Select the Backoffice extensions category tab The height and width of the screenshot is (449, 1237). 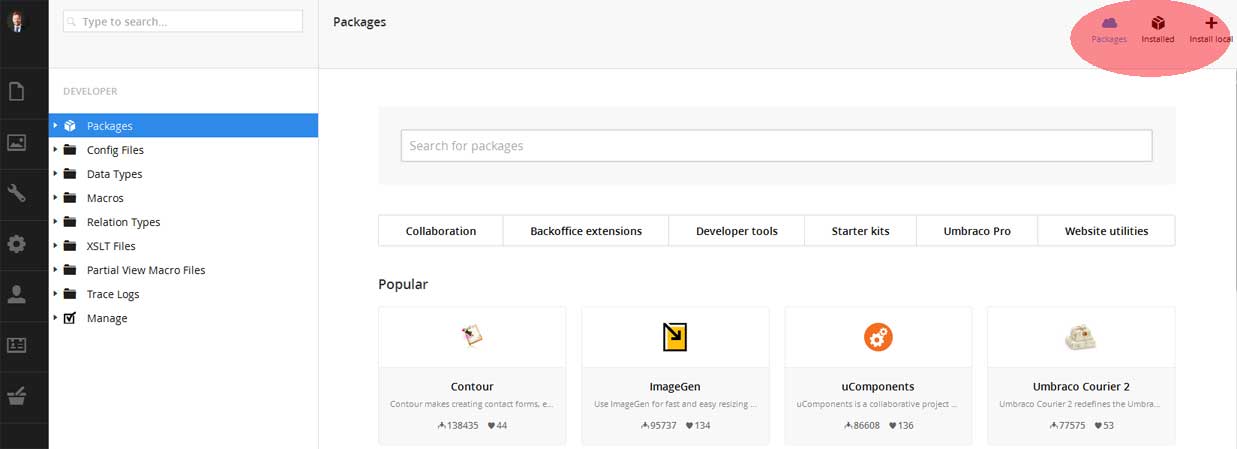pos(586,230)
